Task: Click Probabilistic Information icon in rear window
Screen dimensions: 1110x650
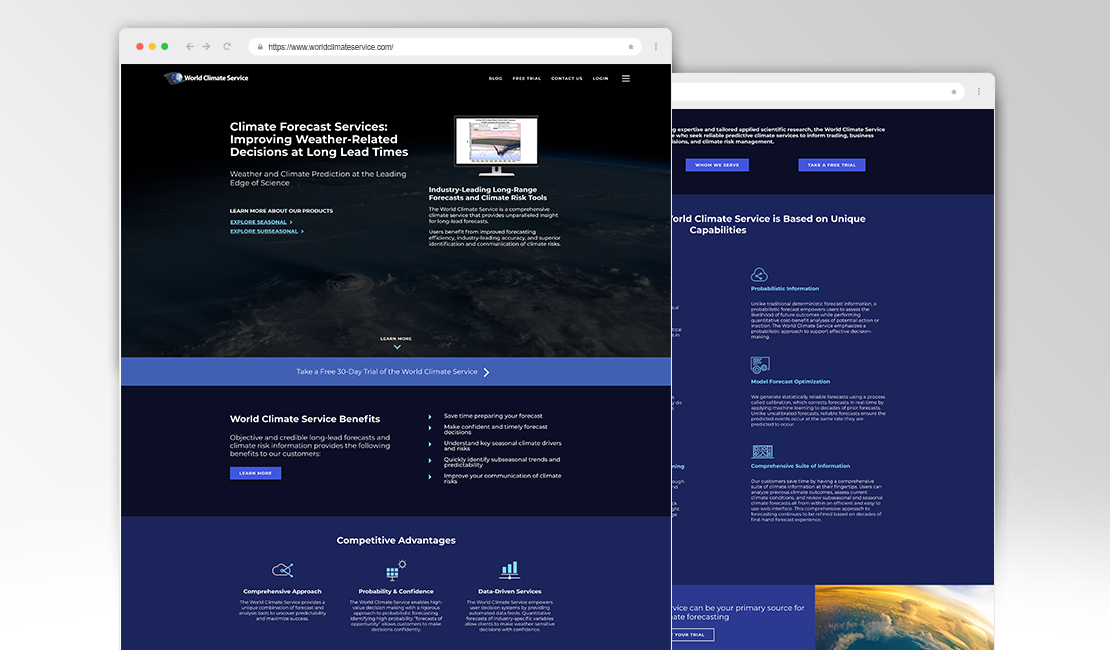Action: [x=759, y=275]
